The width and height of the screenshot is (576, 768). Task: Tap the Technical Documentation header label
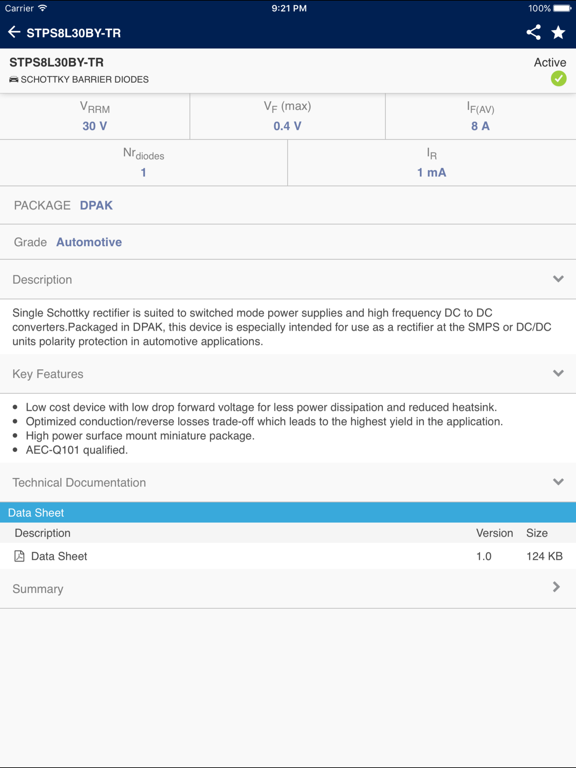[x=79, y=482]
